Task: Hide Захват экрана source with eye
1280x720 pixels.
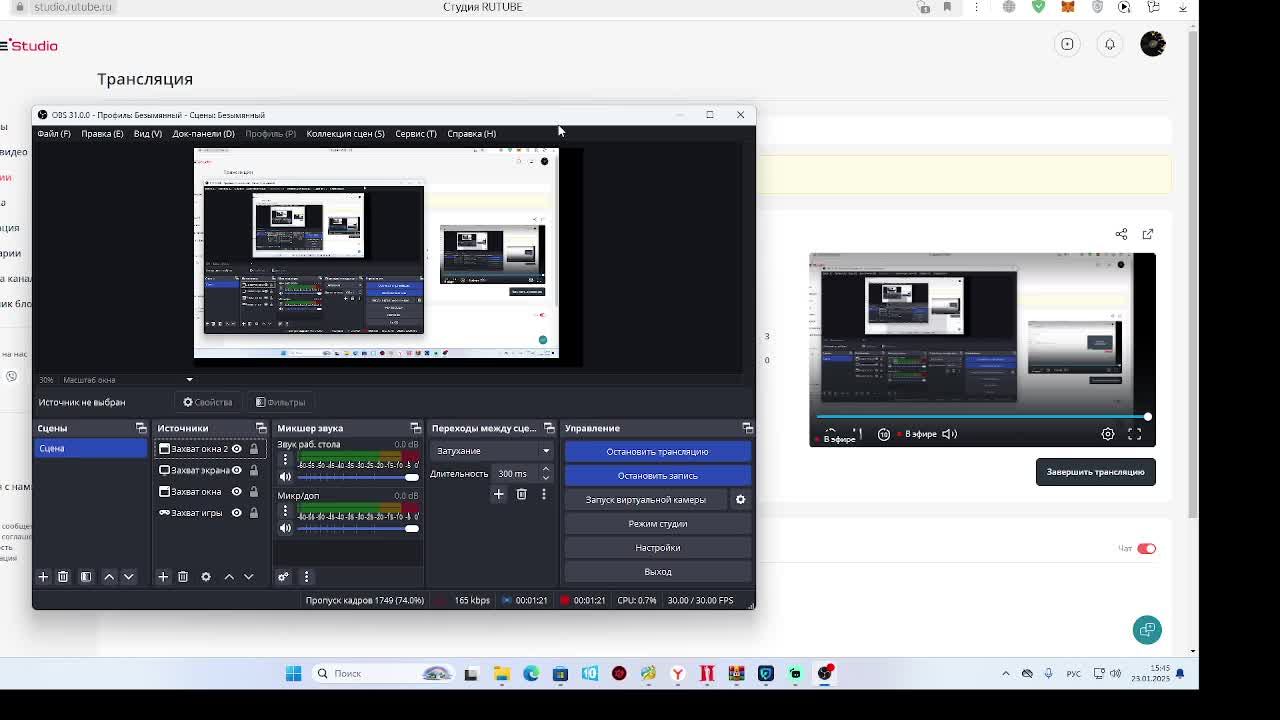Action: (x=237, y=470)
